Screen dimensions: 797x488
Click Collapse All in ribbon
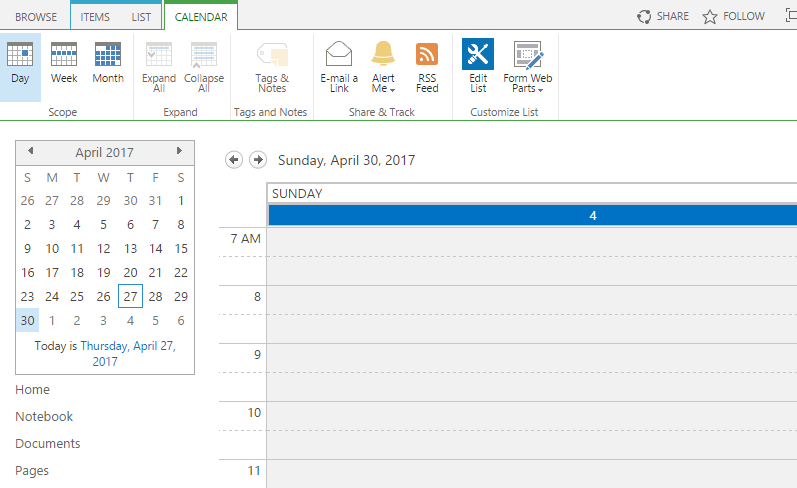click(204, 66)
